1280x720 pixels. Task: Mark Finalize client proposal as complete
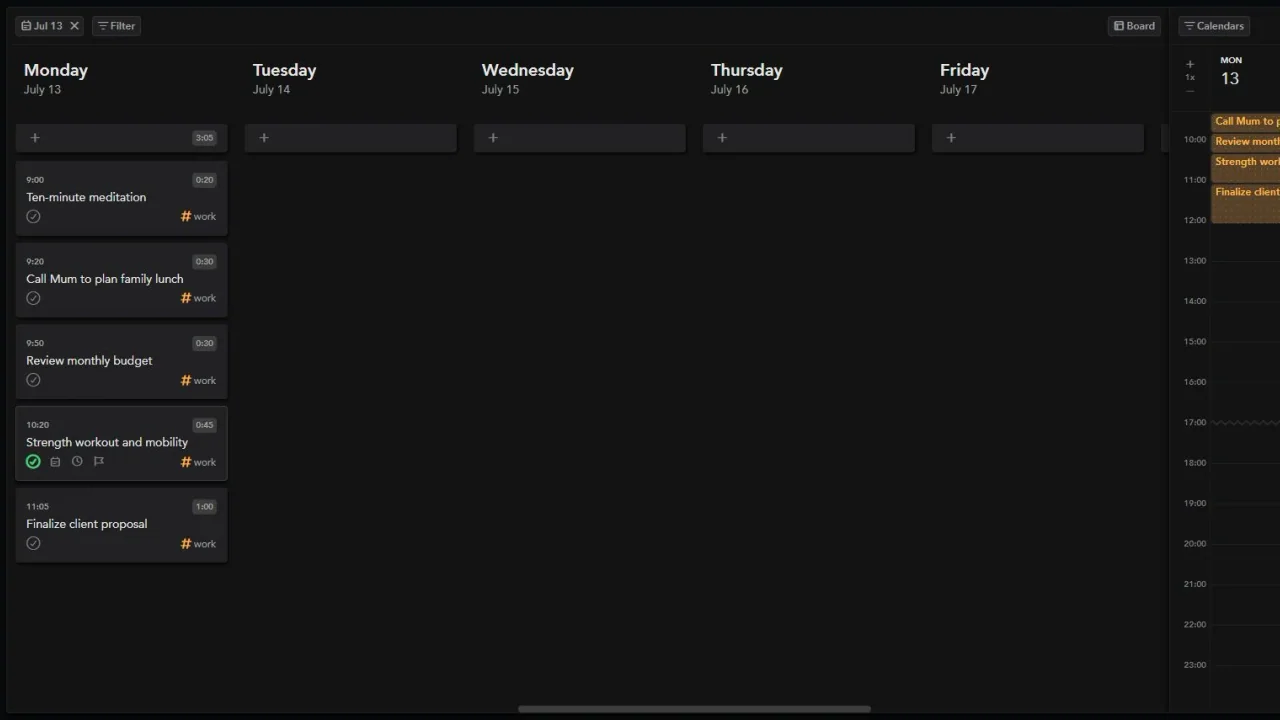[33, 544]
